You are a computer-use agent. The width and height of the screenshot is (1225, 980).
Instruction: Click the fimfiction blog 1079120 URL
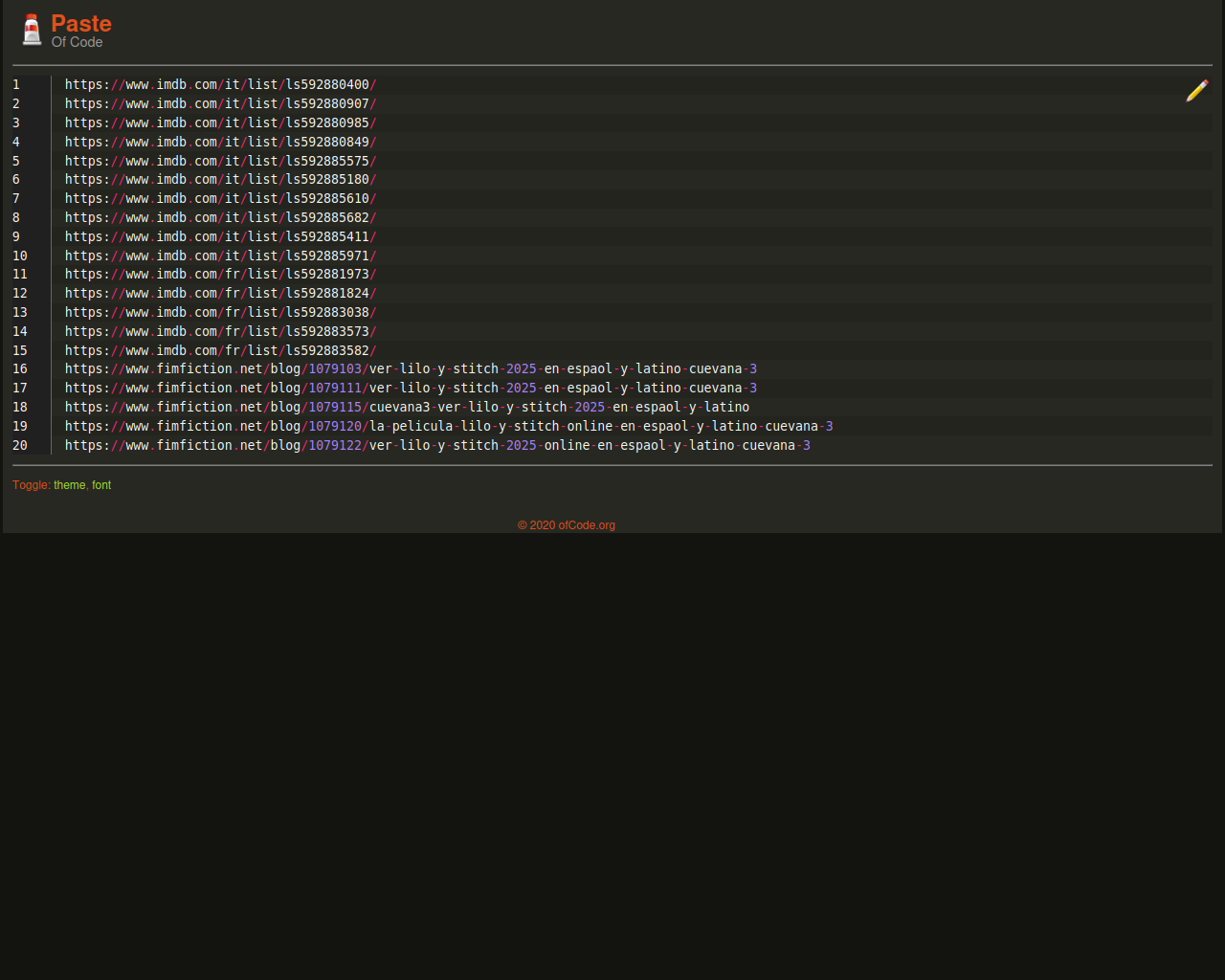pyautogui.click(x=449, y=426)
